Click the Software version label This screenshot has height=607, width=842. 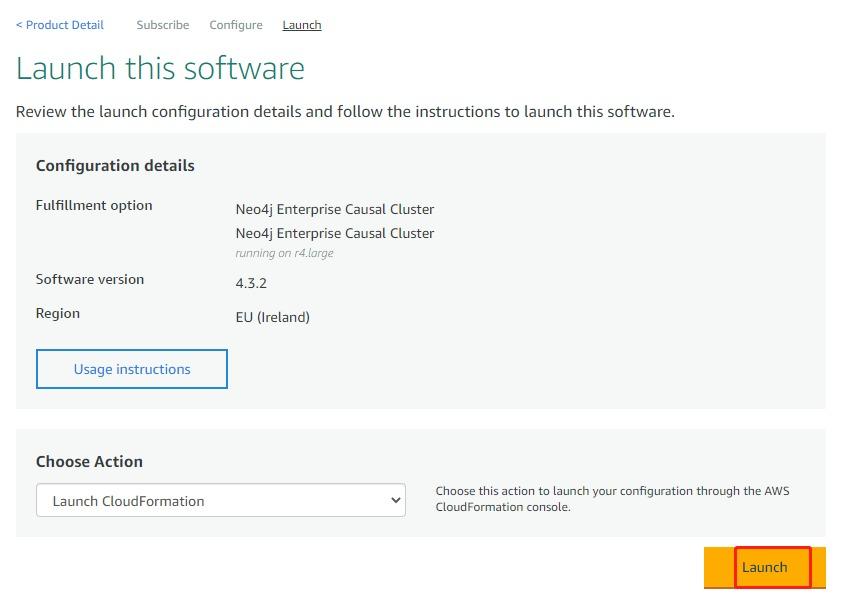pos(90,279)
